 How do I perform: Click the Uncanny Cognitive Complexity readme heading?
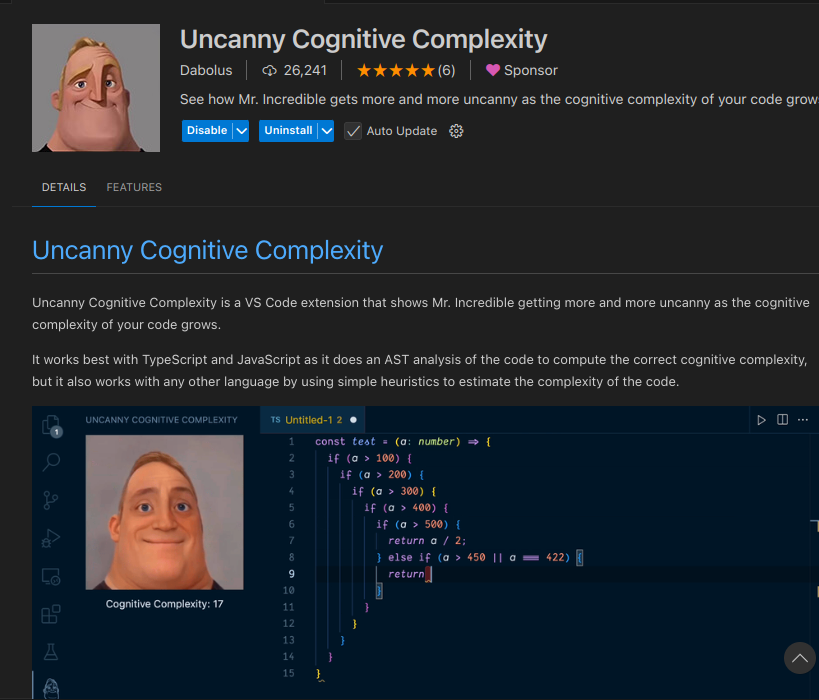(207, 250)
